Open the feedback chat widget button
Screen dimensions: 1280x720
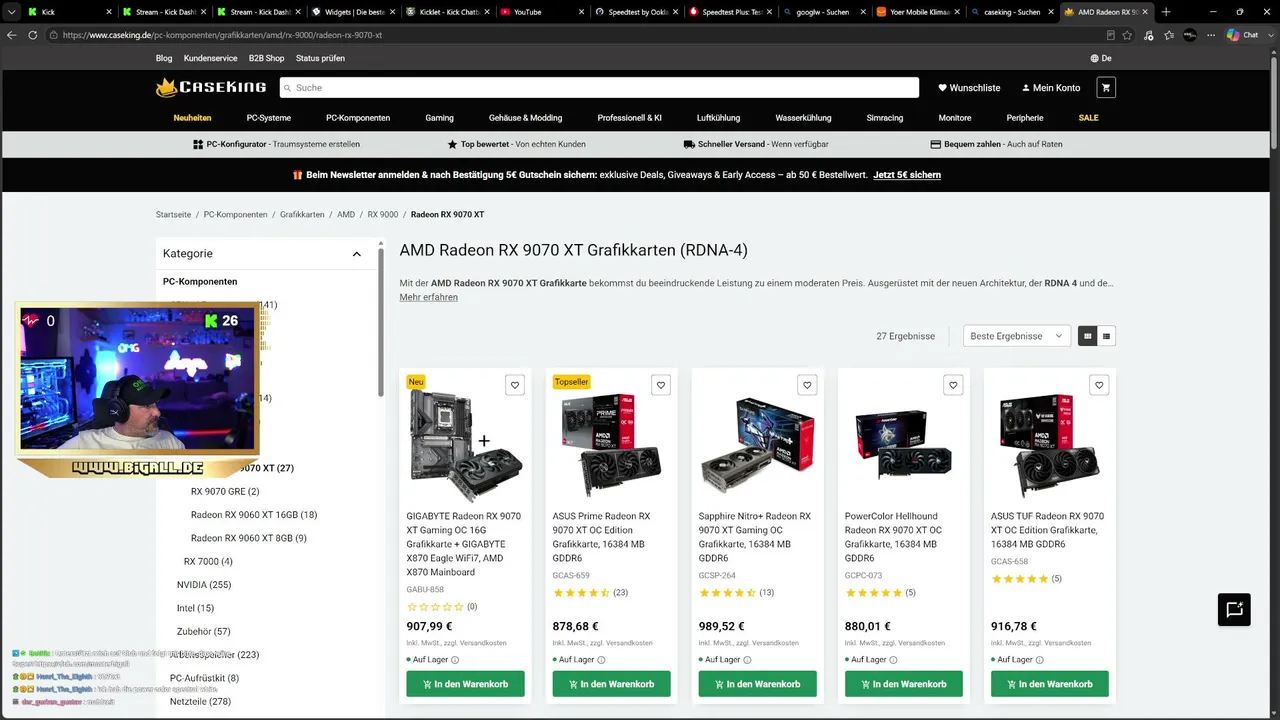1234,610
